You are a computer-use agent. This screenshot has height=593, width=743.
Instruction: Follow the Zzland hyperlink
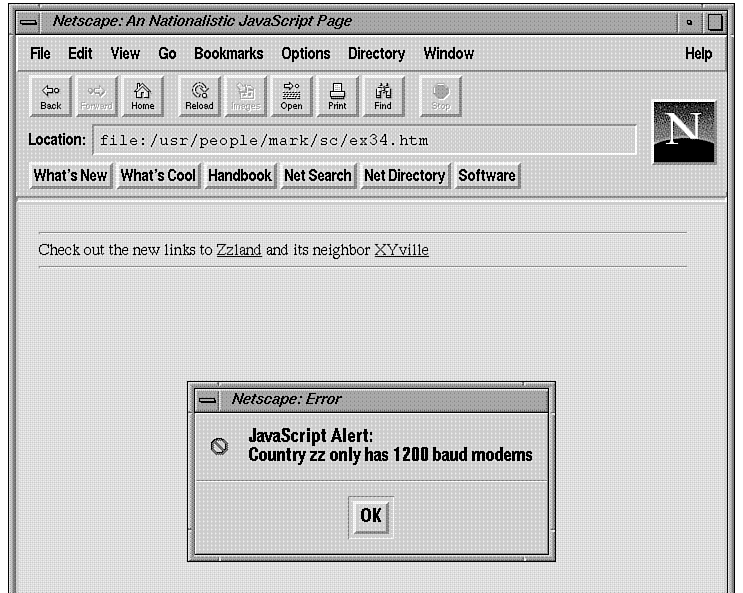point(238,250)
